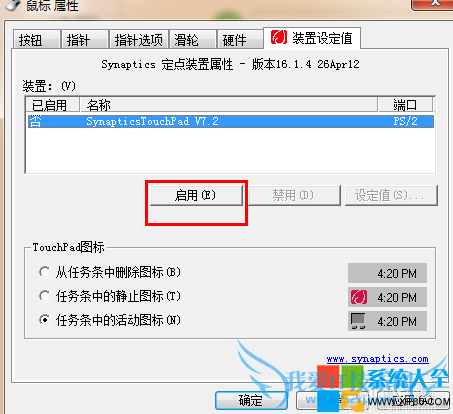The image size is (453, 414).
Task: Click the 启用(E) button
Action: pyautogui.click(x=196, y=195)
